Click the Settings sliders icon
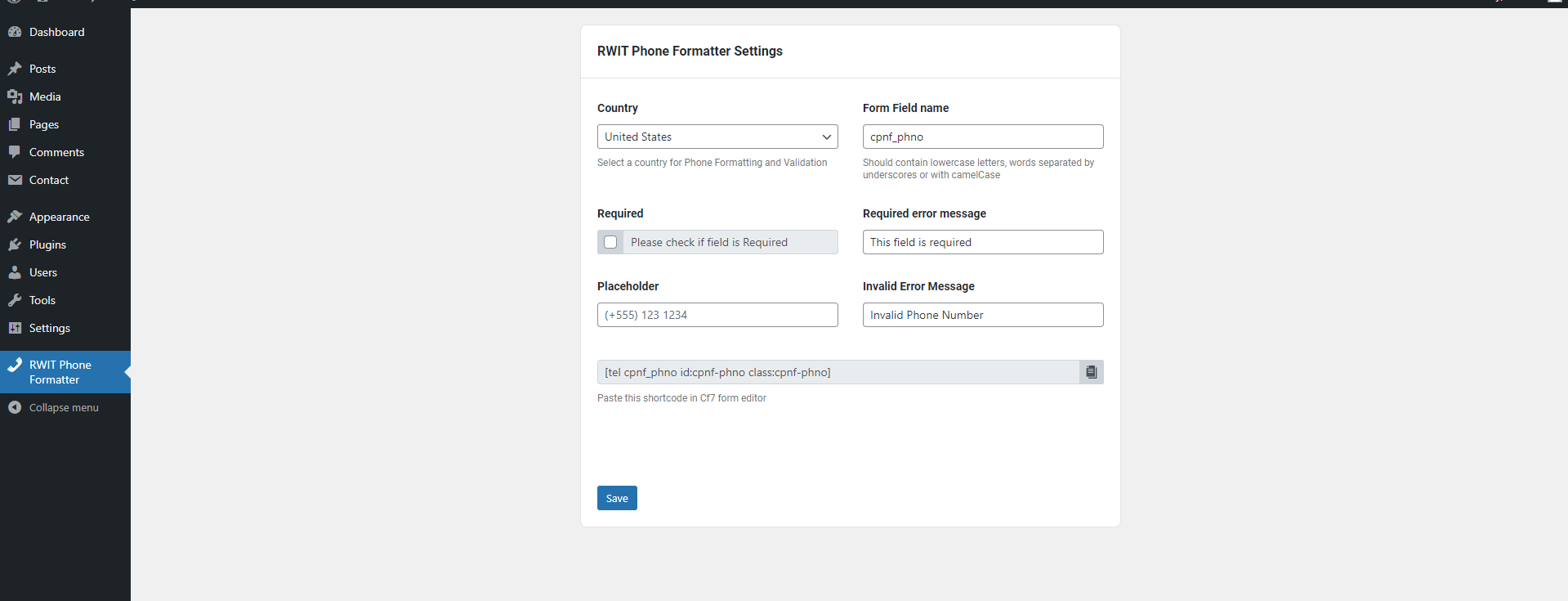The width and height of the screenshot is (1568, 601). pyautogui.click(x=15, y=328)
